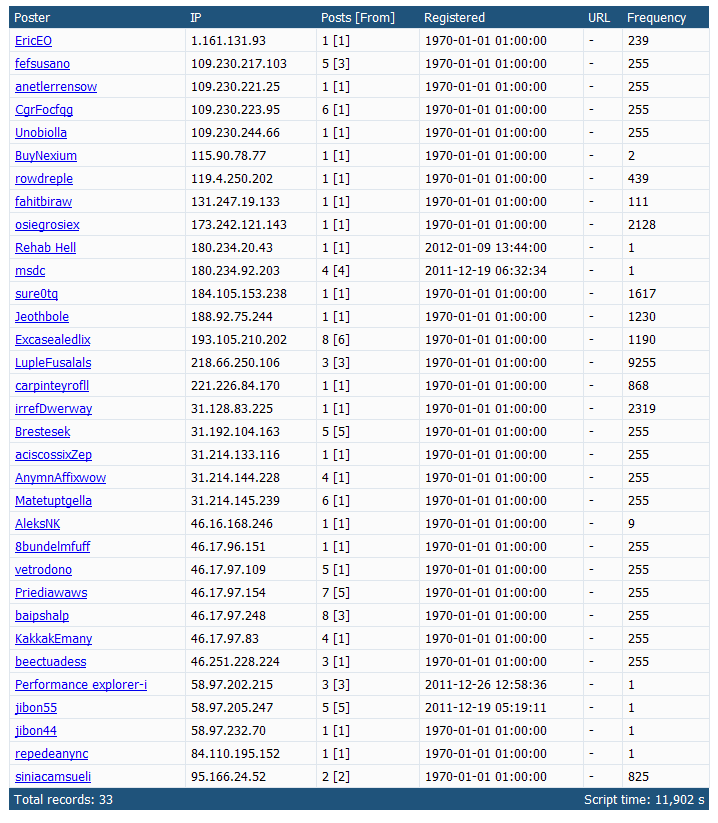Select the siniacamsueli poster link
Viewport: 718px width, 823px height.
click(53, 776)
